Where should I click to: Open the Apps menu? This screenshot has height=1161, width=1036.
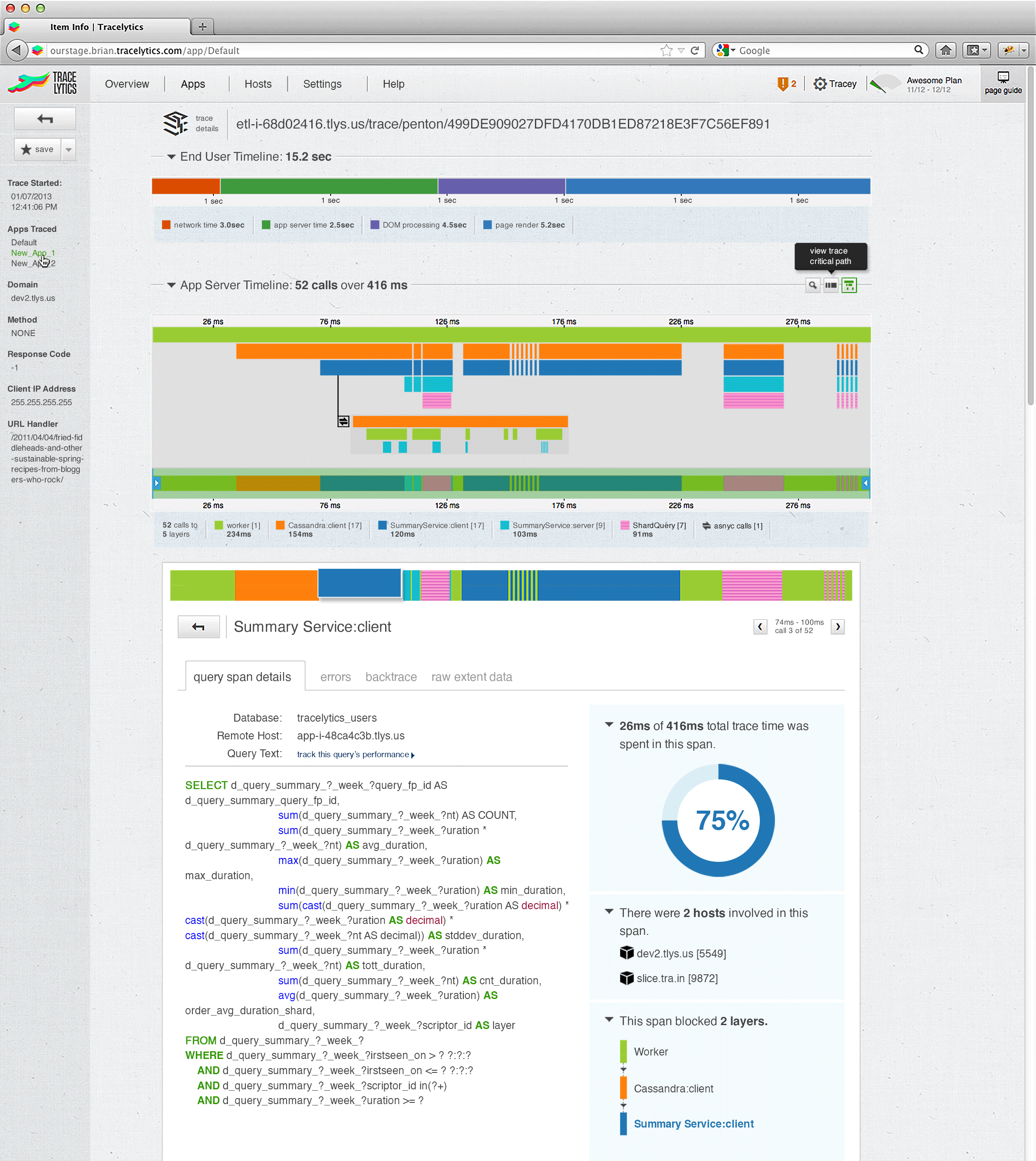click(193, 84)
